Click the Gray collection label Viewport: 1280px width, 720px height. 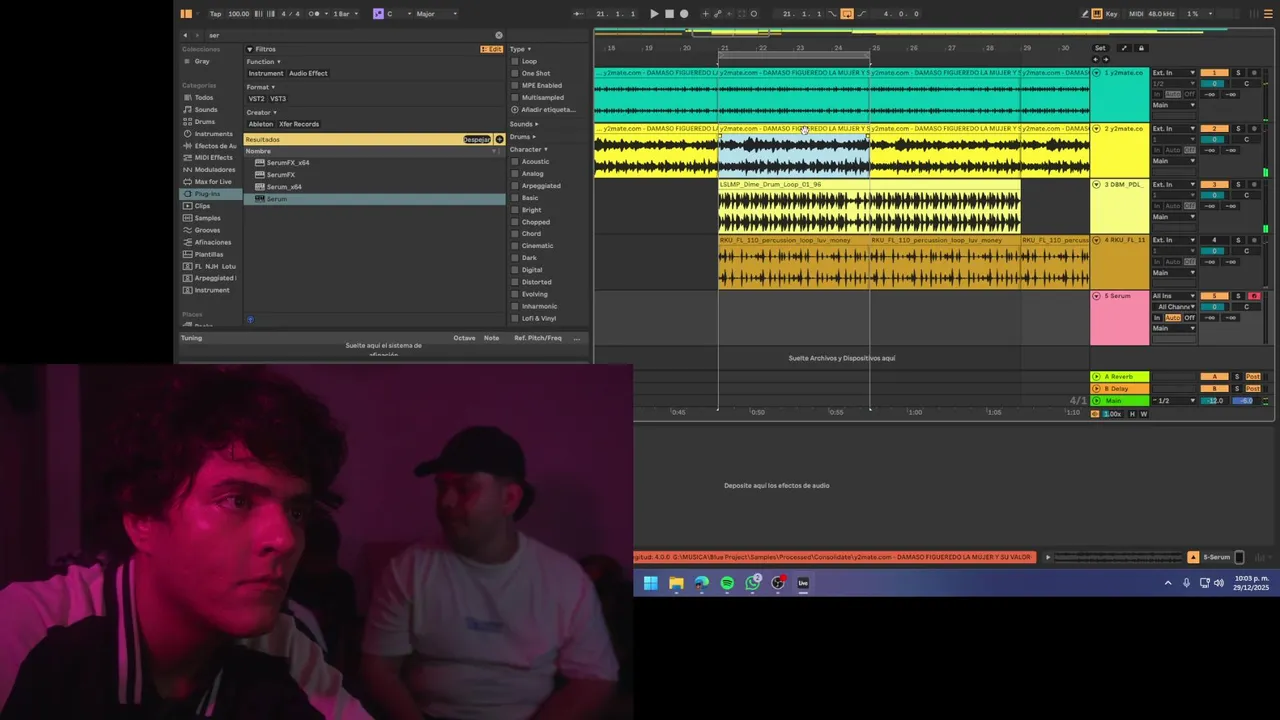202,62
